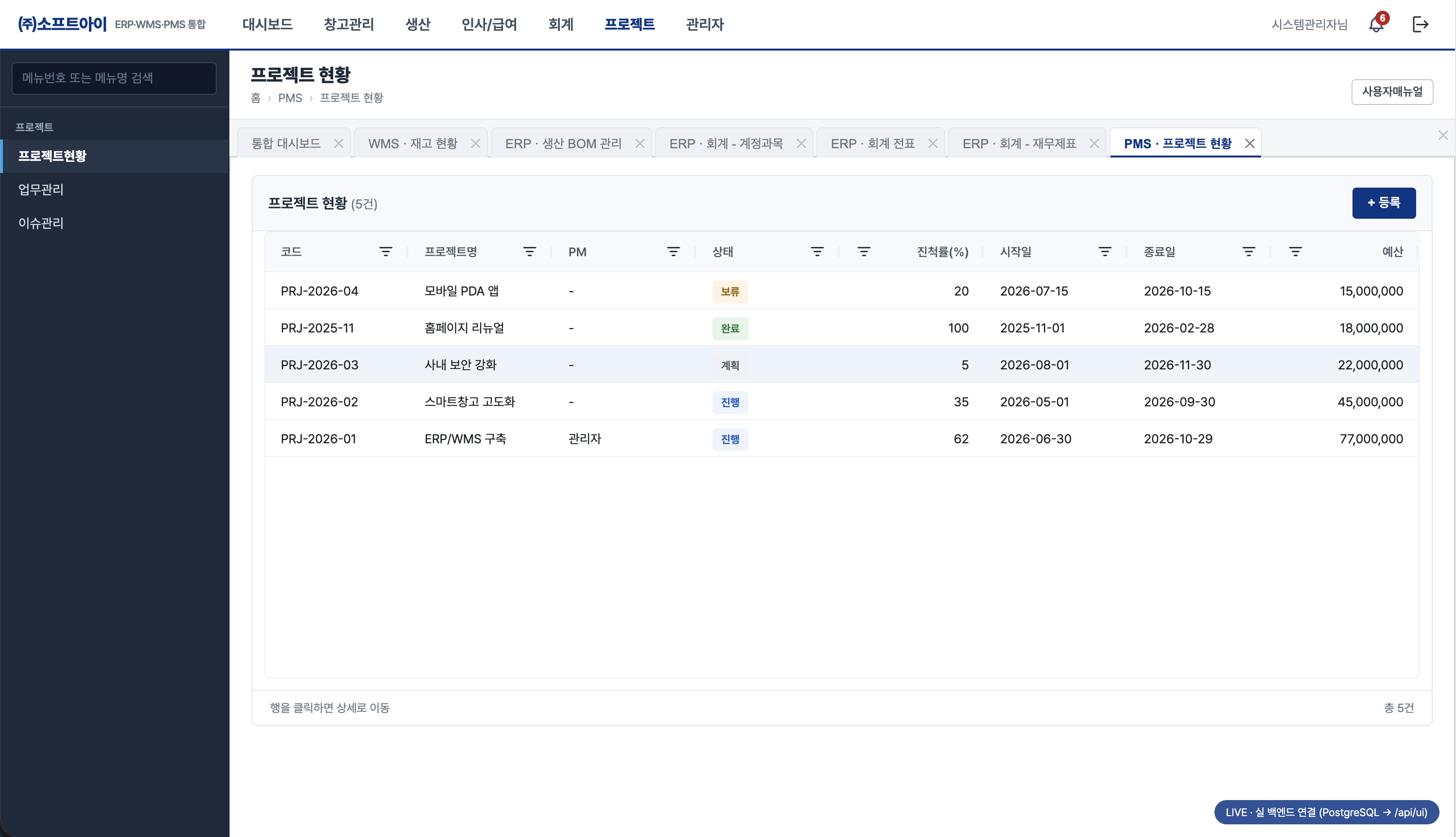
Task: Select 프로젝트현황 in sidebar
Action: 115,156
